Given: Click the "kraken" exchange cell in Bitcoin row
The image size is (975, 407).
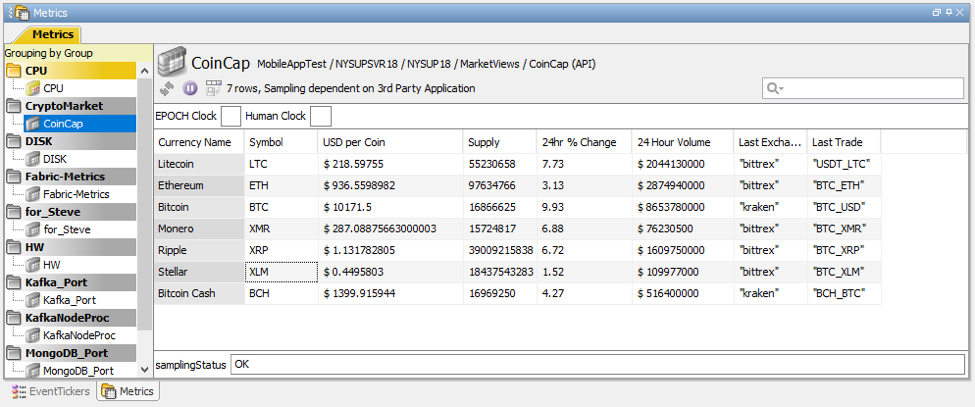Looking at the screenshot, I should pyautogui.click(x=770, y=207).
